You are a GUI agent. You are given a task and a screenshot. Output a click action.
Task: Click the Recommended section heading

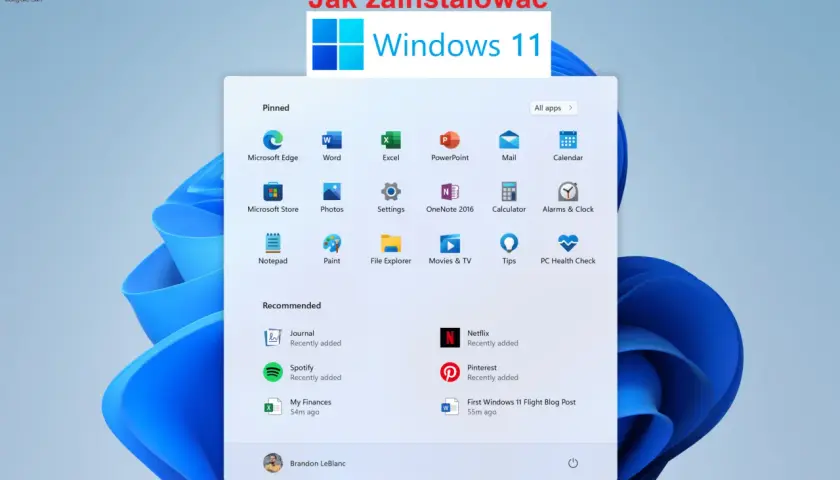291,305
